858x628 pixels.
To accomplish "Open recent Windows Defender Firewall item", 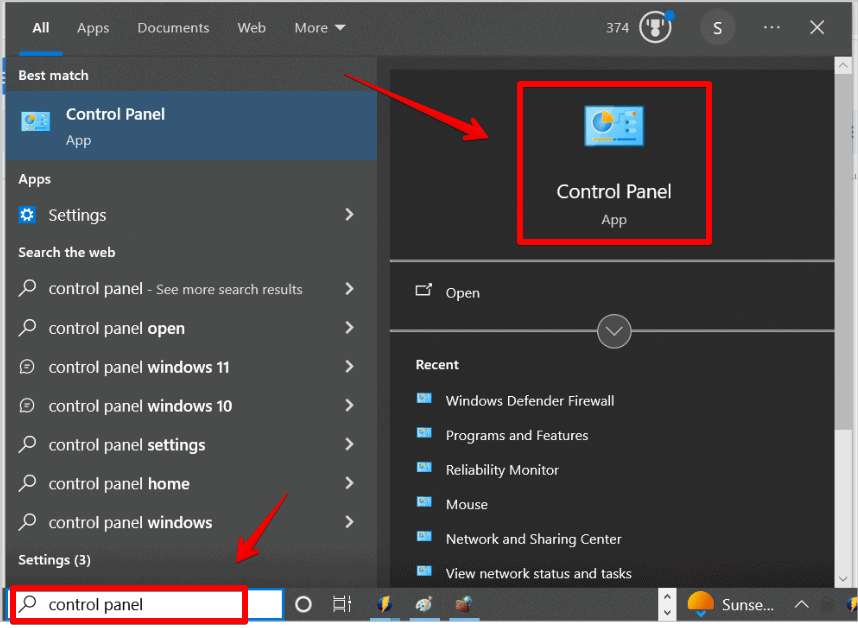I will pyautogui.click(x=530, y=401).
